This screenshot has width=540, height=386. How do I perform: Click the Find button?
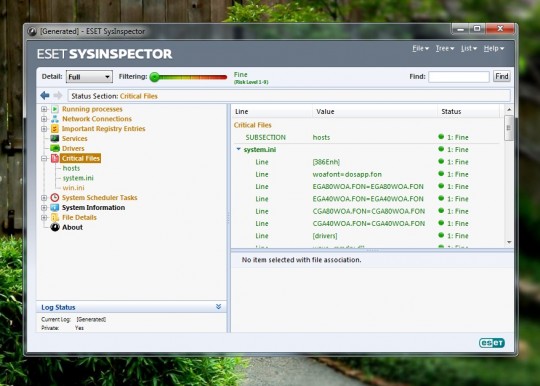[501, 76]
